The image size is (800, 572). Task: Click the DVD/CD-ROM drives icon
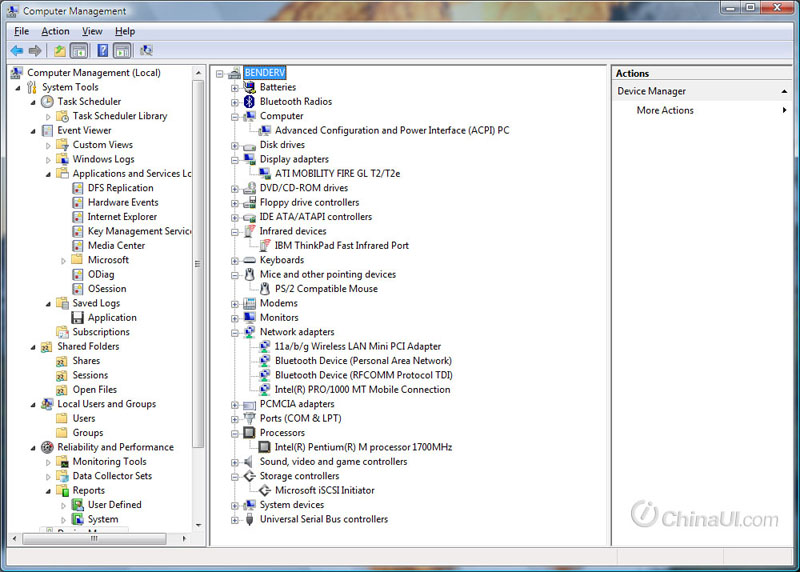point(249,188)
